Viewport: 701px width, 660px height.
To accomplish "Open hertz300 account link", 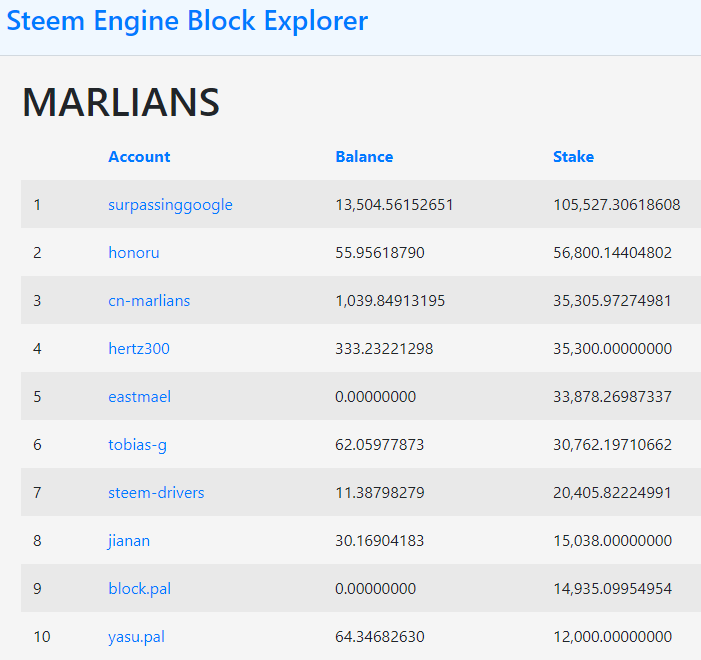I will [139, 348].
